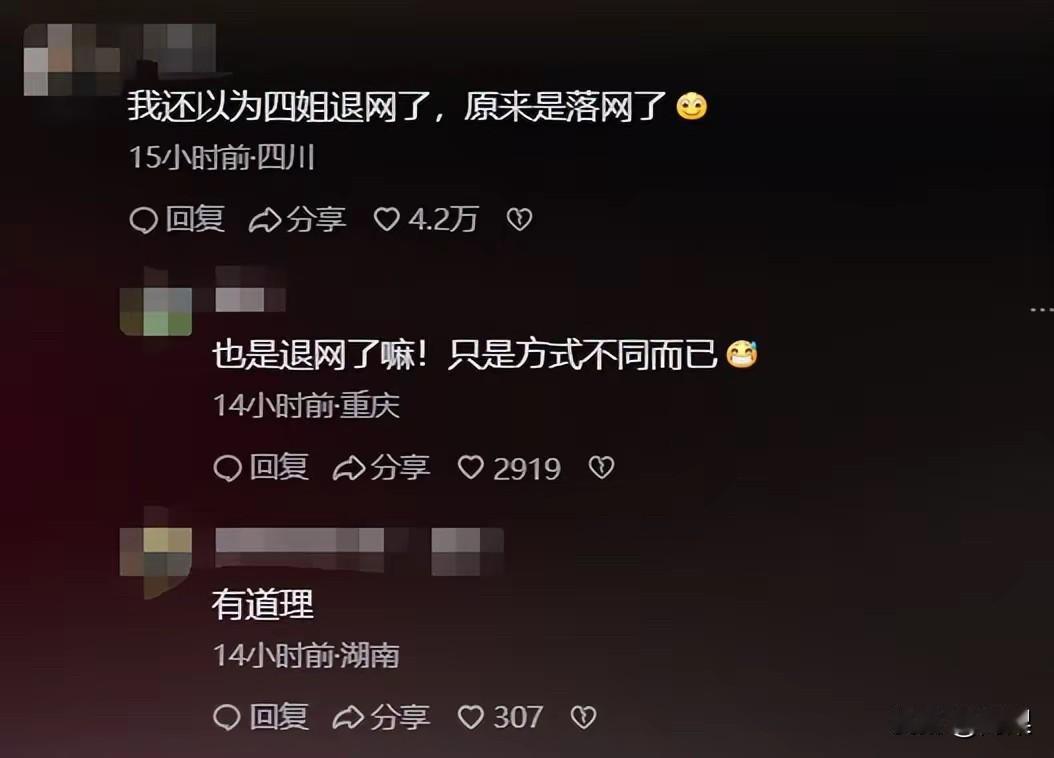The width and height of the screenshot is (1054, 758).
Task: Tap broken heart on Chongqing comment
Action: (x=601, y=467)
